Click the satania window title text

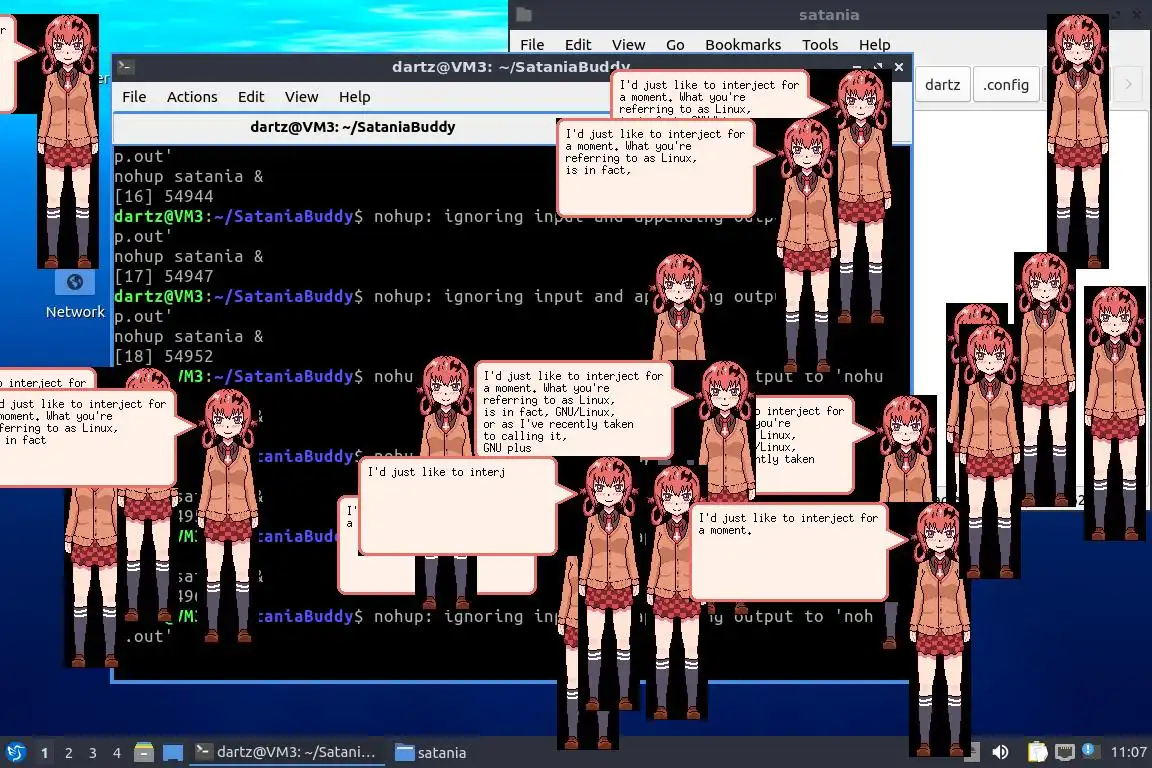829,15
